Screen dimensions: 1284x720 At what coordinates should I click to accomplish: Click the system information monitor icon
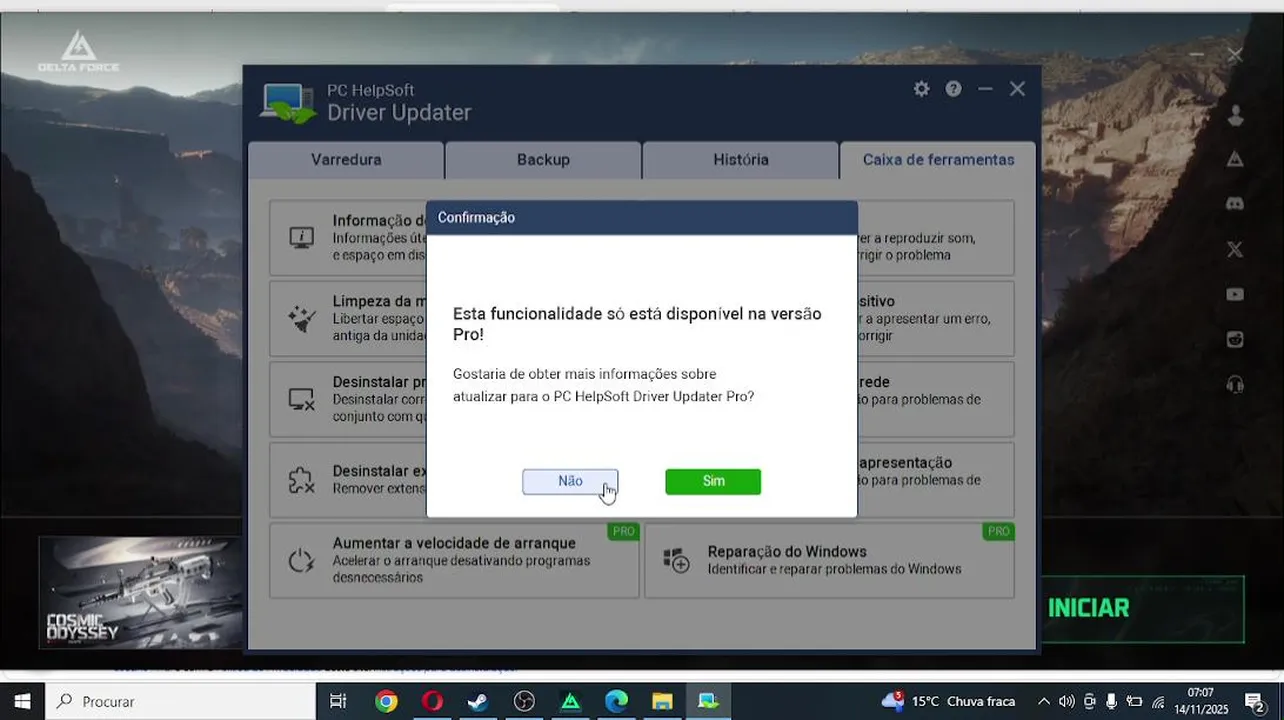pos(301,237)
